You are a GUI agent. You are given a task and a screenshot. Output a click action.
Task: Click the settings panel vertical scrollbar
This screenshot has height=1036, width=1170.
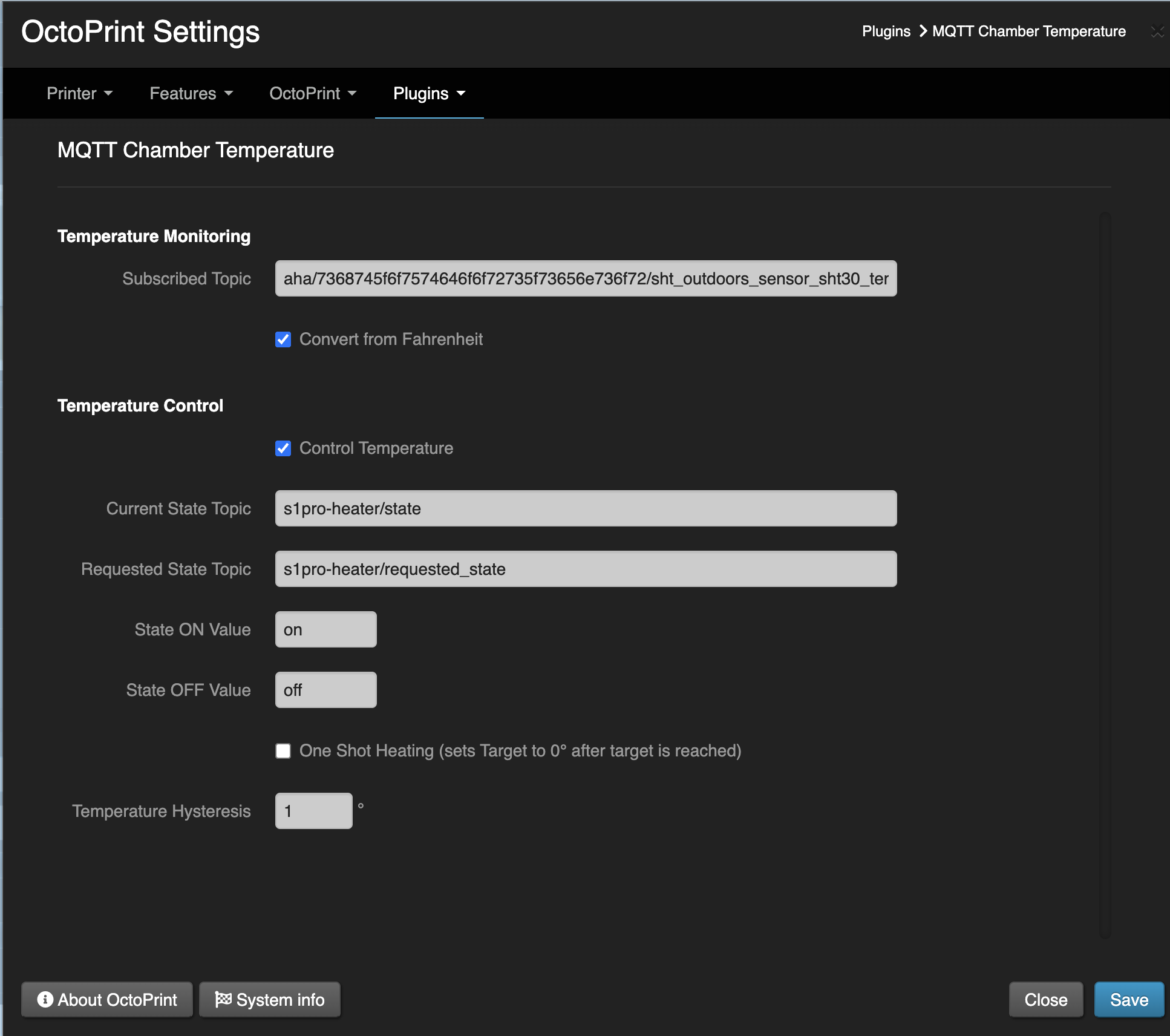1105,575
